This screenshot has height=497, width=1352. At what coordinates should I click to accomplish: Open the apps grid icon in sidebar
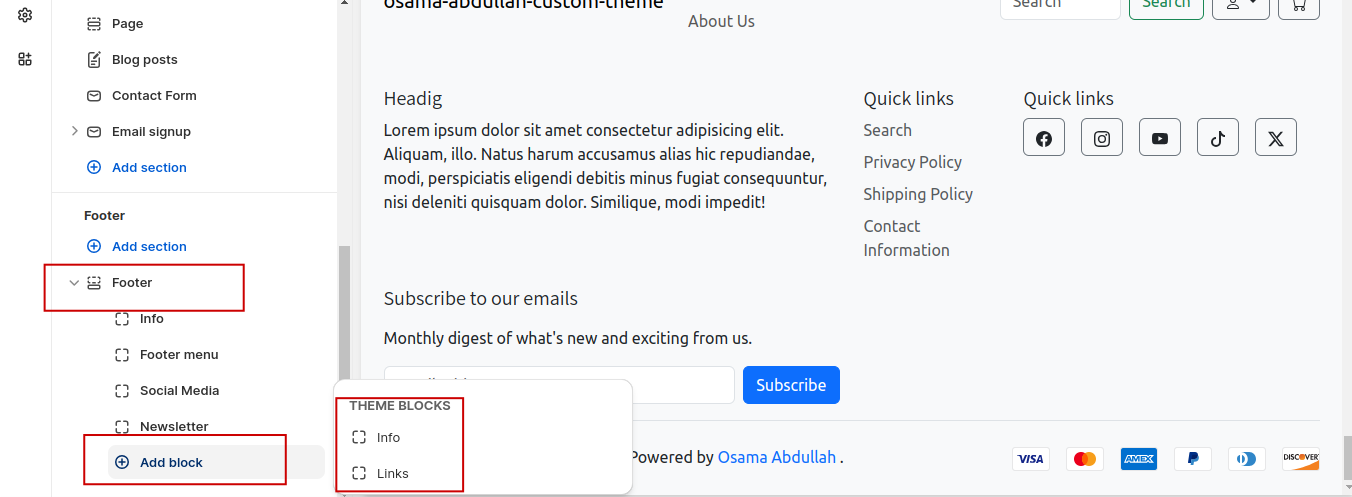pos(25,59)
